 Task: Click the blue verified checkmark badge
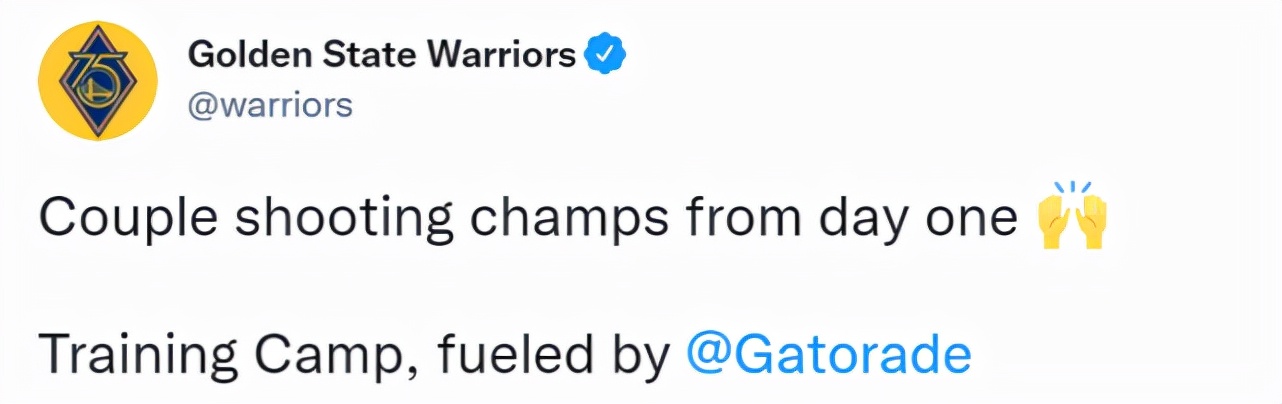[x=605, y=55]
